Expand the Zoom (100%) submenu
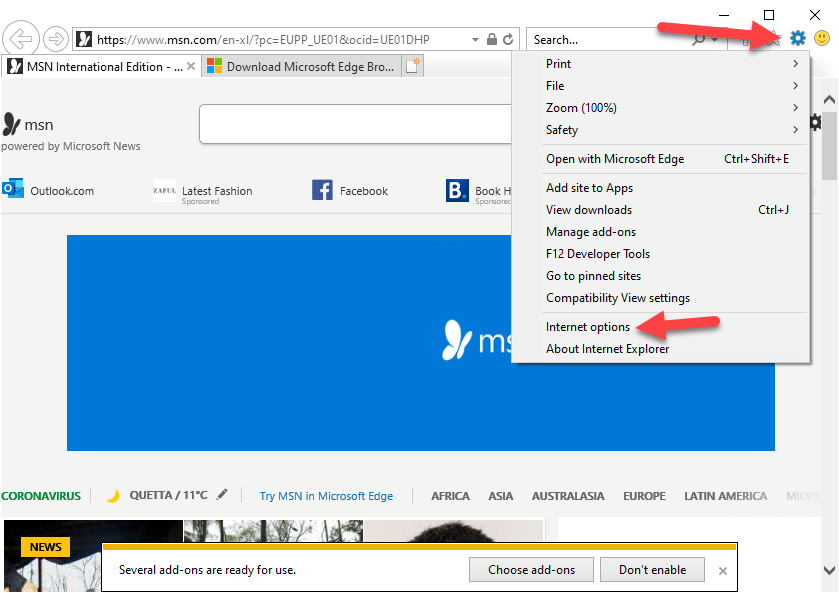 (x=670, y=108)
